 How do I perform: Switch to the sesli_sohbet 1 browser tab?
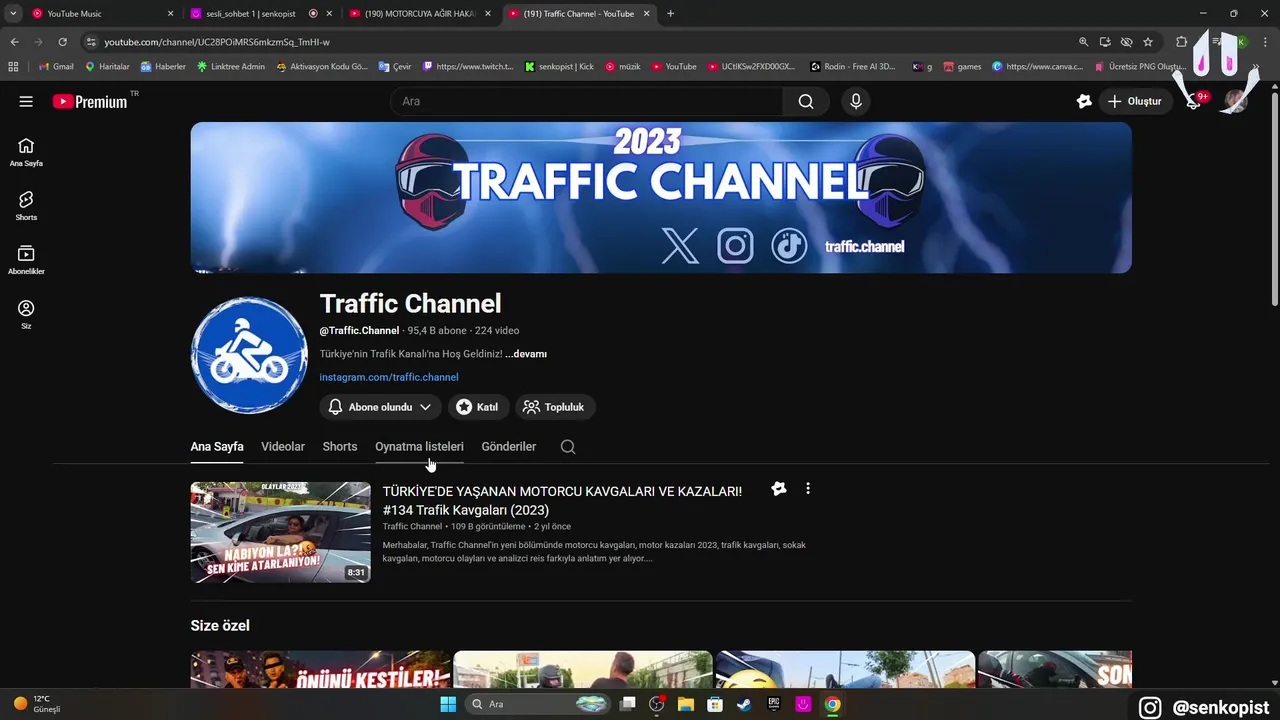pyautogui.click(x=261, y=14)
